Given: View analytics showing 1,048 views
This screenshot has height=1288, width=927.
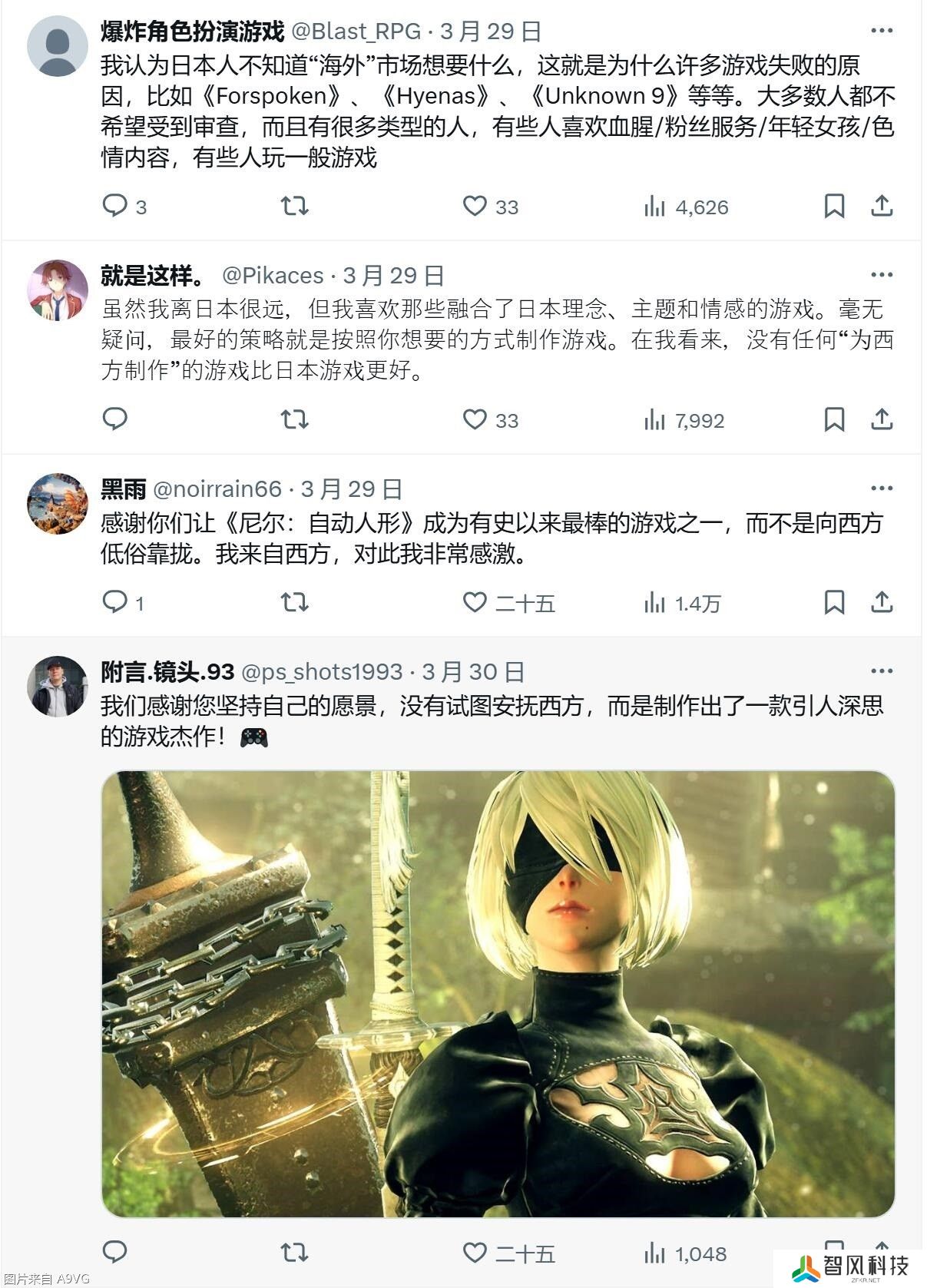Looking at the screenshot, I should tap(685, 1253).
